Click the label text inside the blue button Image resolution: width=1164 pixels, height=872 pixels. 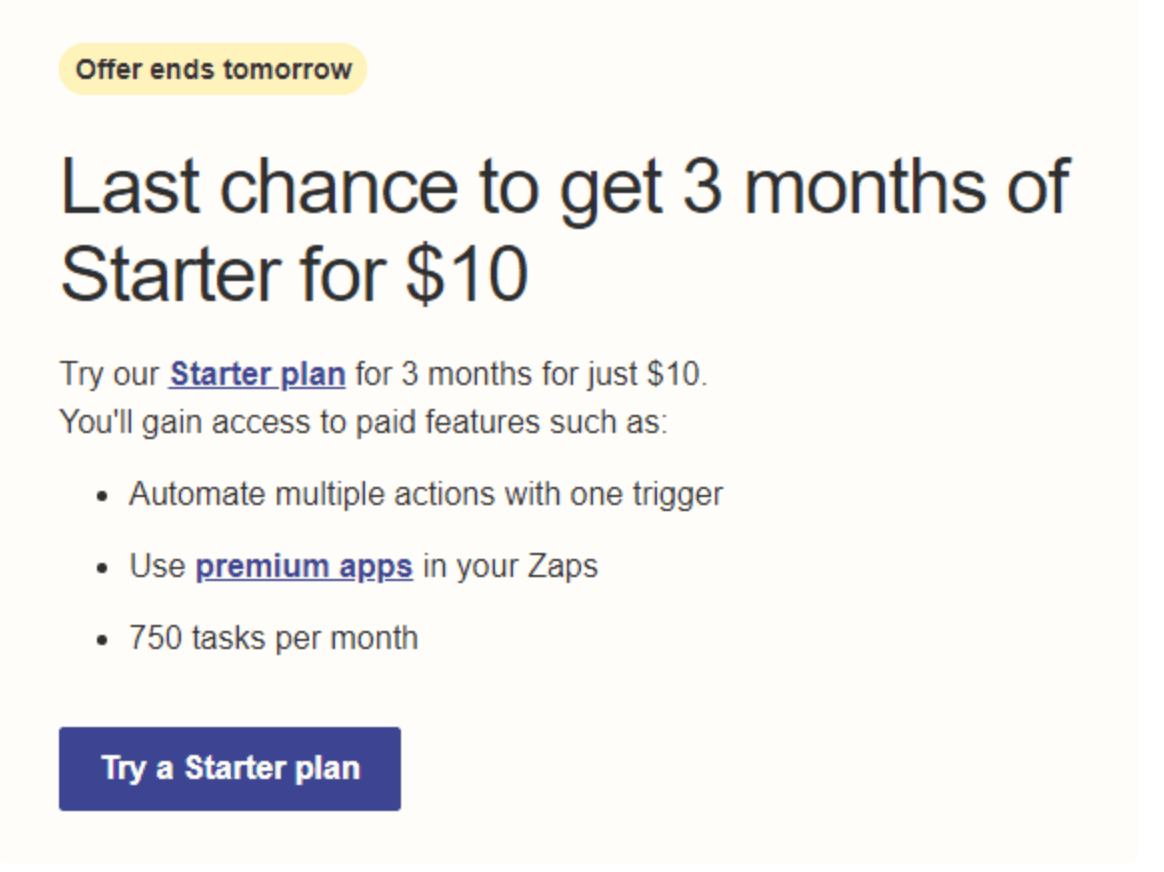click(x=230, y=768)
